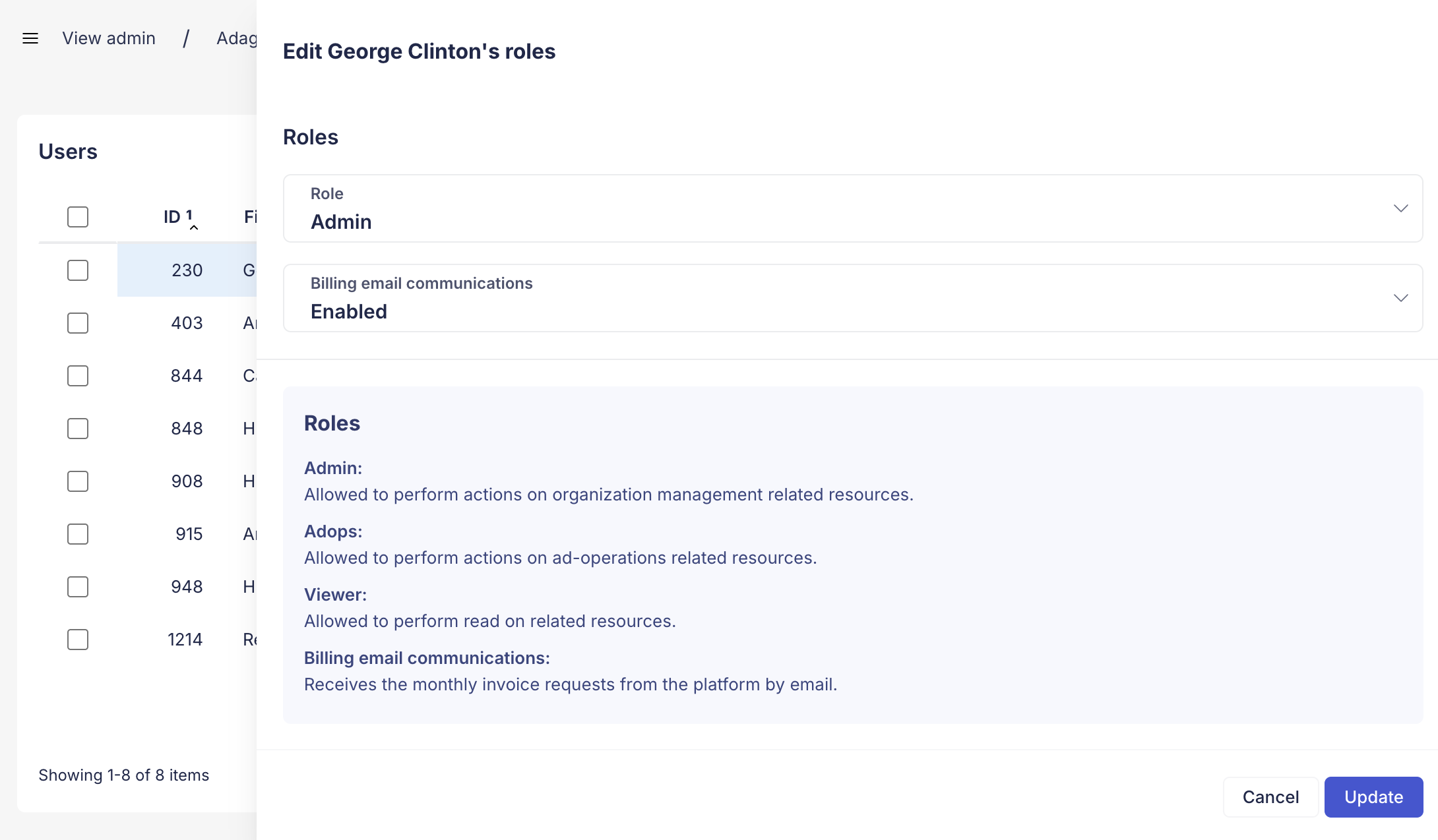Select the checkbox for user 915
Screen dimensions: 1438x840
78,534
